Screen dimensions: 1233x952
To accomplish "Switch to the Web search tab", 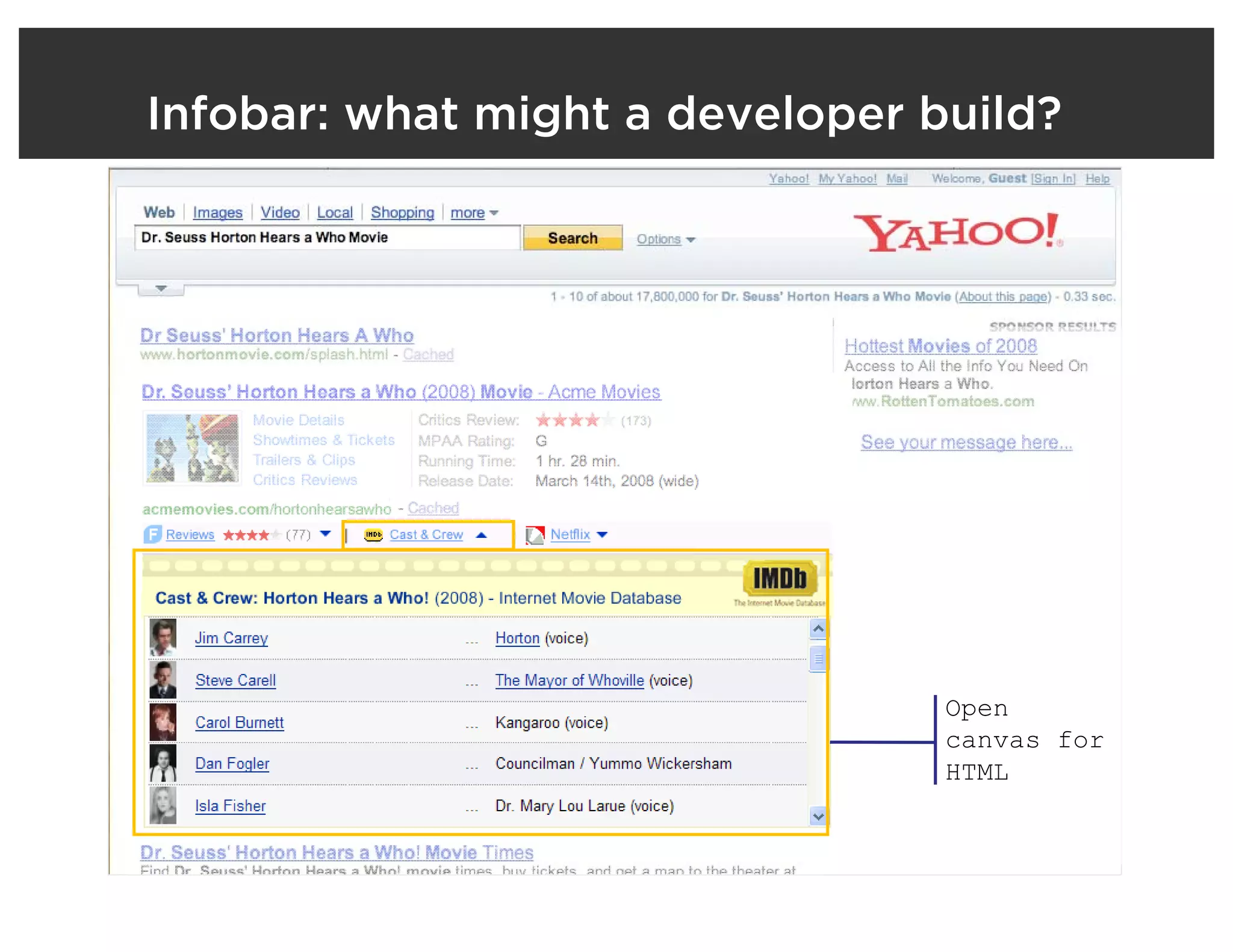I will pos(159,212).
